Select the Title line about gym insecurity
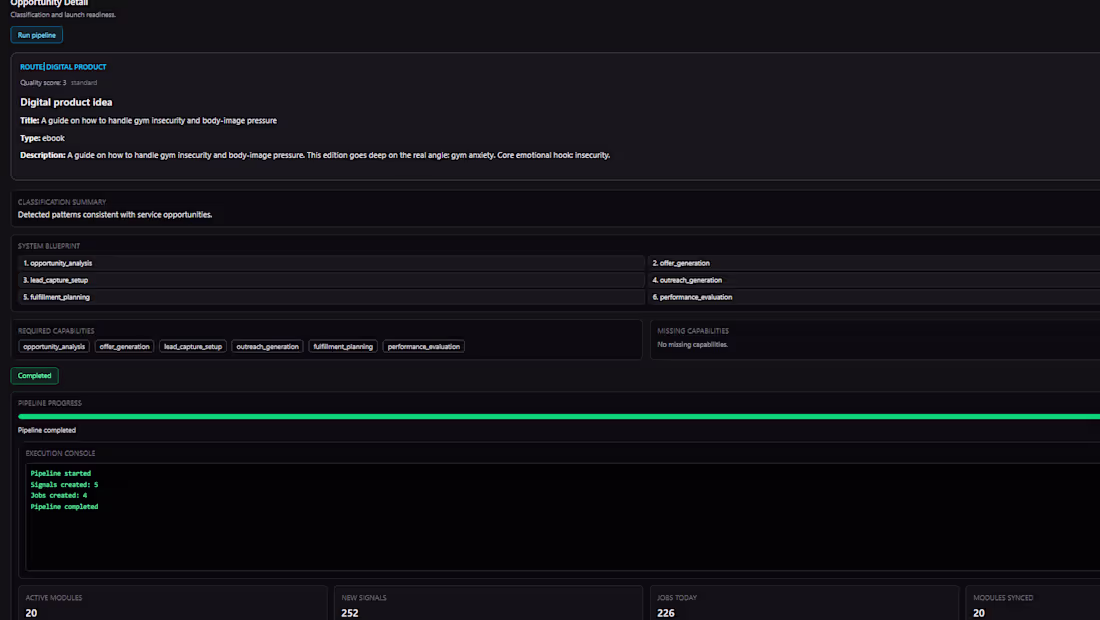1100x620 pixels. point(148,121)
